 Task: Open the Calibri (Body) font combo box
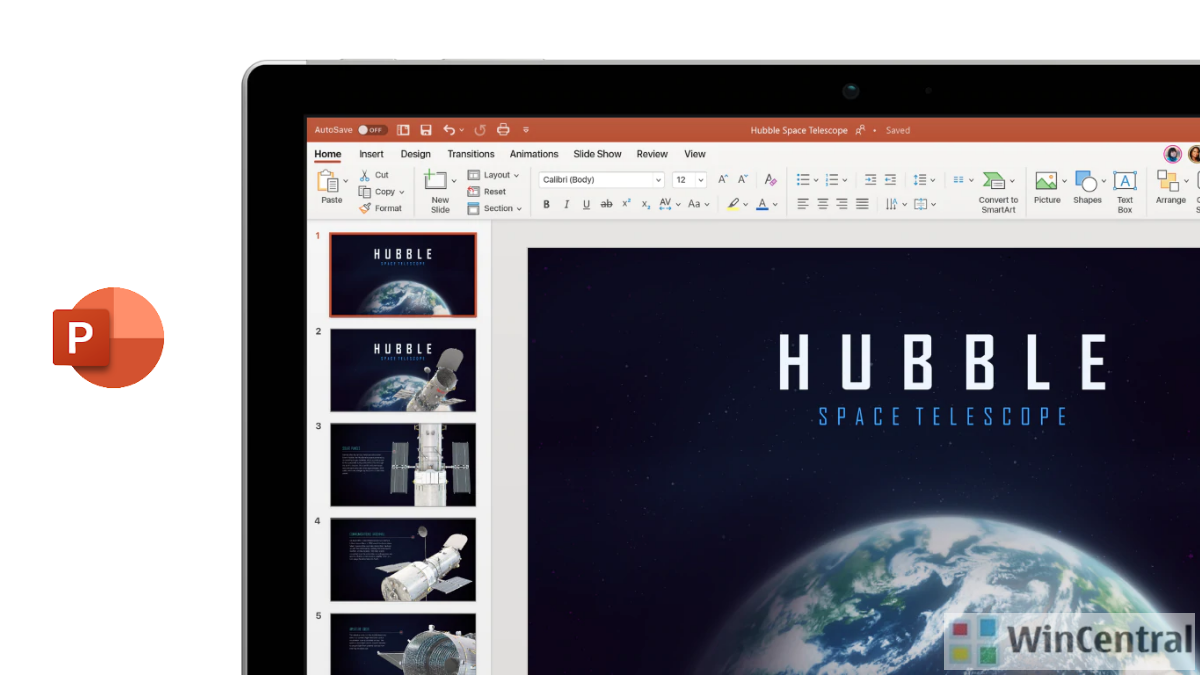click(601, 180)
